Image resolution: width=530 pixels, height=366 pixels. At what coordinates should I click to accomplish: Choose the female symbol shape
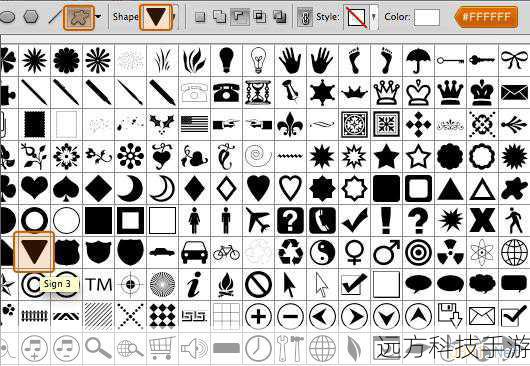point(354,252)
